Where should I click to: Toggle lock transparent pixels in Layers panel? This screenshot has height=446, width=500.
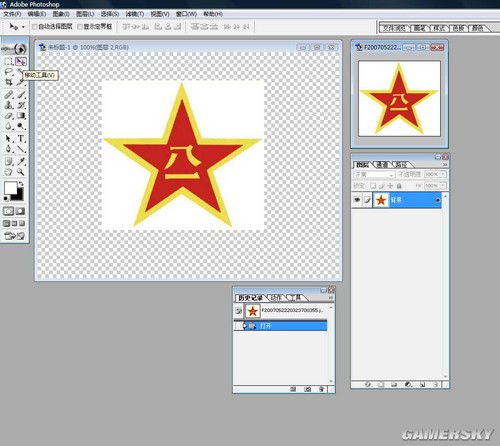[373, 186]
